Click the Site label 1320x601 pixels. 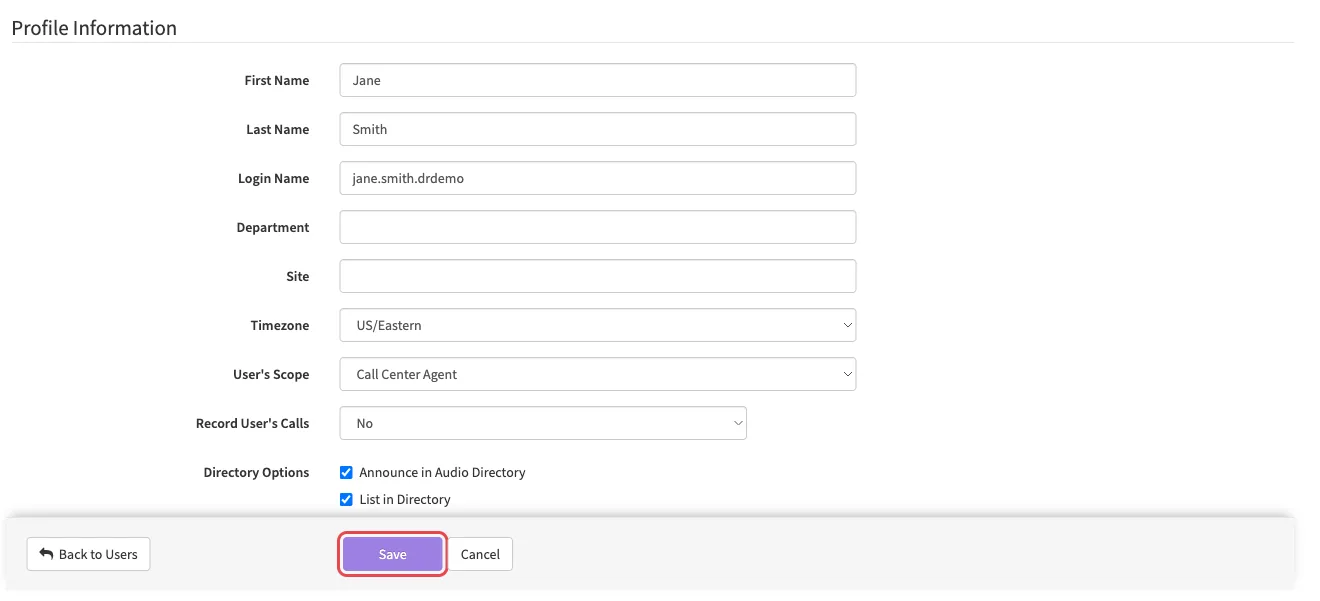click(298, 276)
